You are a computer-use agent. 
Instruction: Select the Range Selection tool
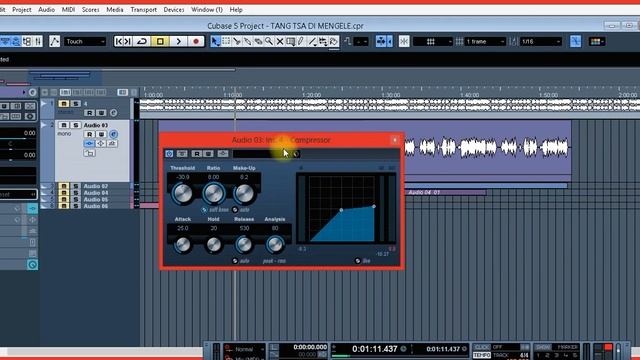coord(226,41)
